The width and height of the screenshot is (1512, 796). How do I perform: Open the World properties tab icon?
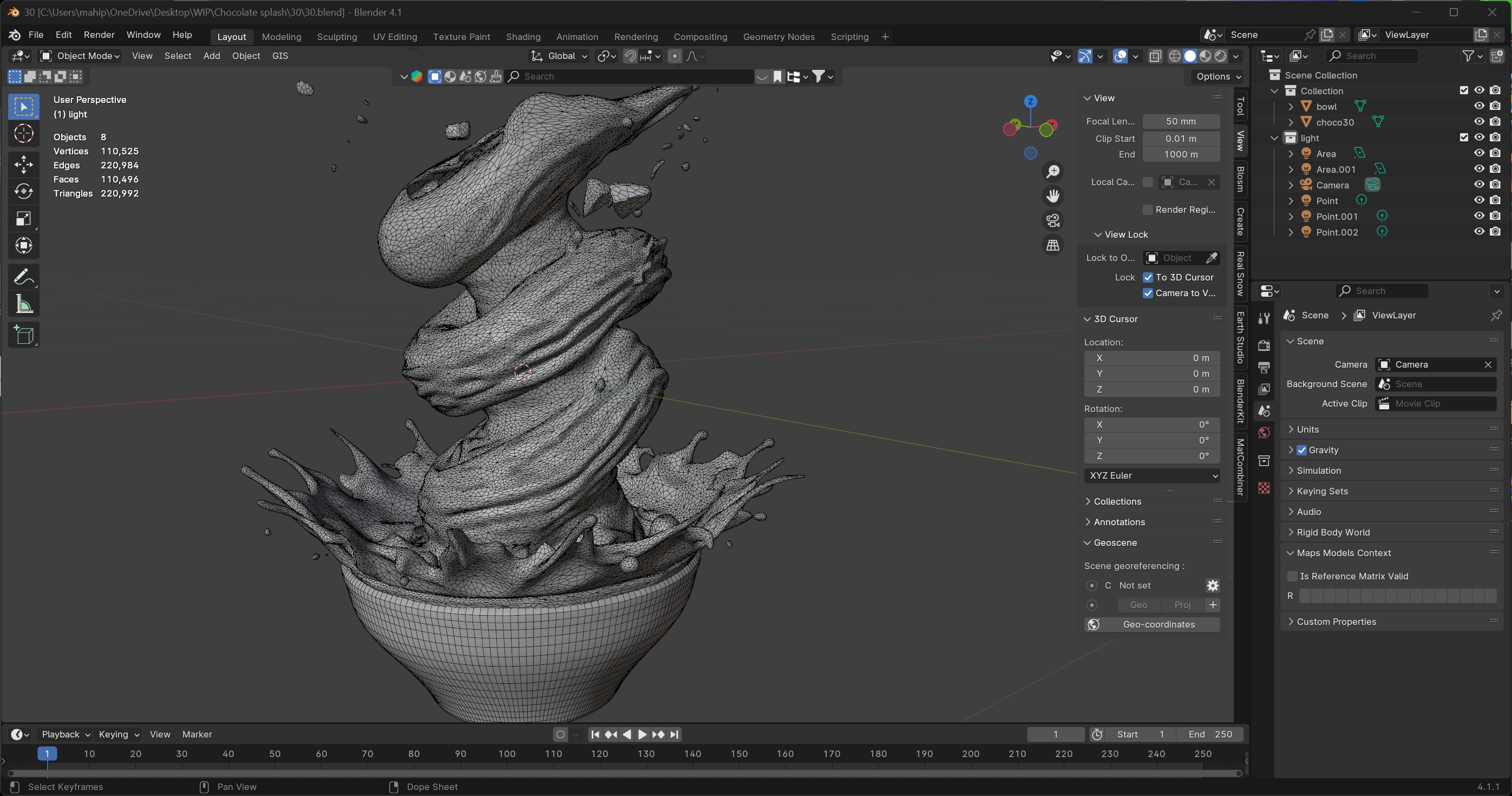[1264, 433]
